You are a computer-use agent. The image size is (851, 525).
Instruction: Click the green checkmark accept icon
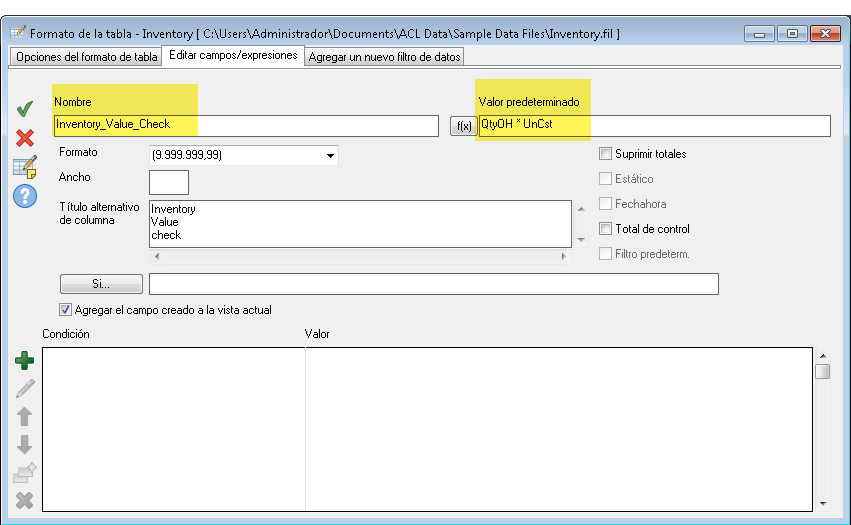pos(25,109)
